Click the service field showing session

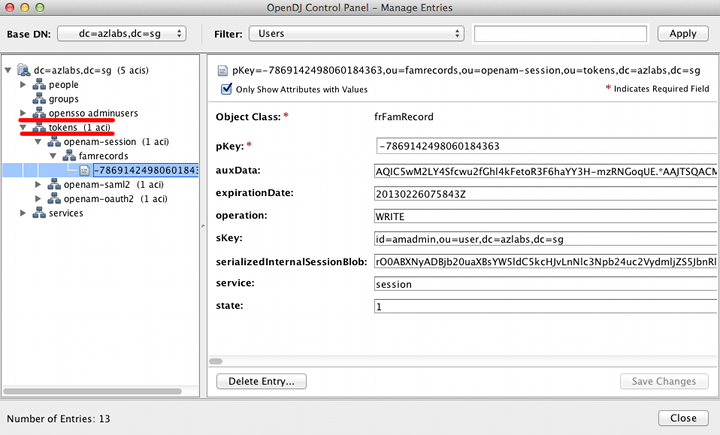(546, 284)
